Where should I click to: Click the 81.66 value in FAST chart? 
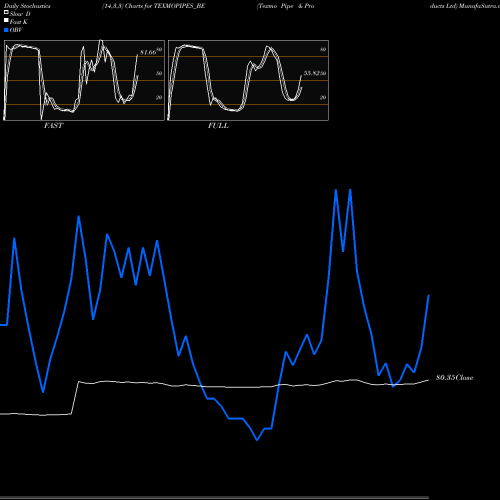pos(148,52)
